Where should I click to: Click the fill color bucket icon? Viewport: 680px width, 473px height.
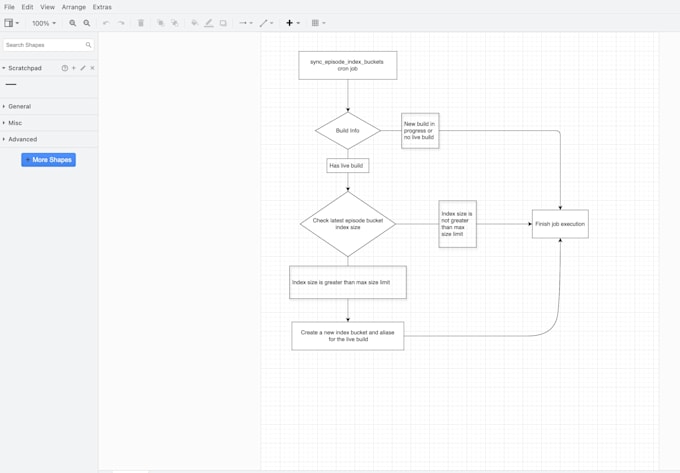(x=195, y=23)
